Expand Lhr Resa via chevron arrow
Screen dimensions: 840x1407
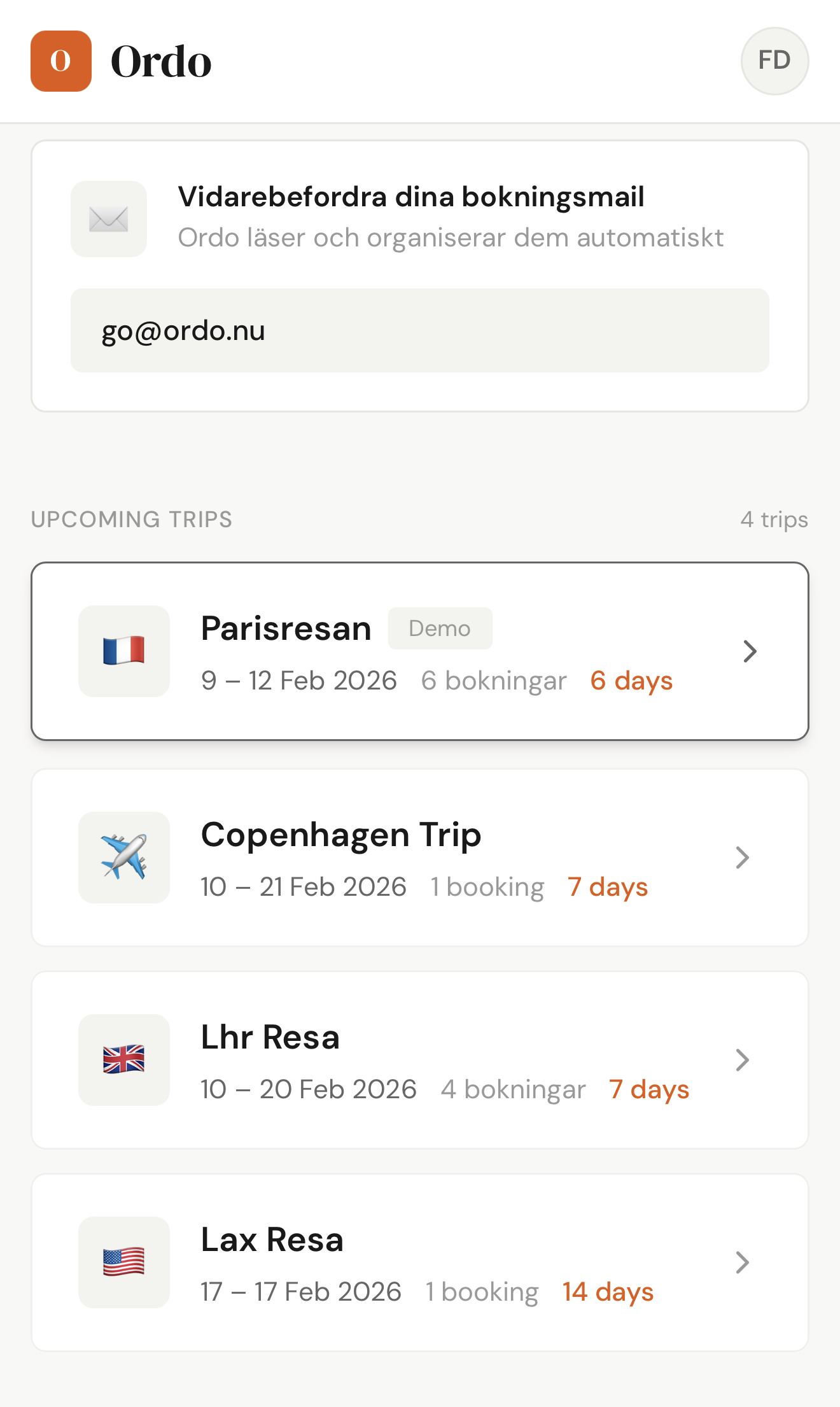click(x=742, y=1060)
